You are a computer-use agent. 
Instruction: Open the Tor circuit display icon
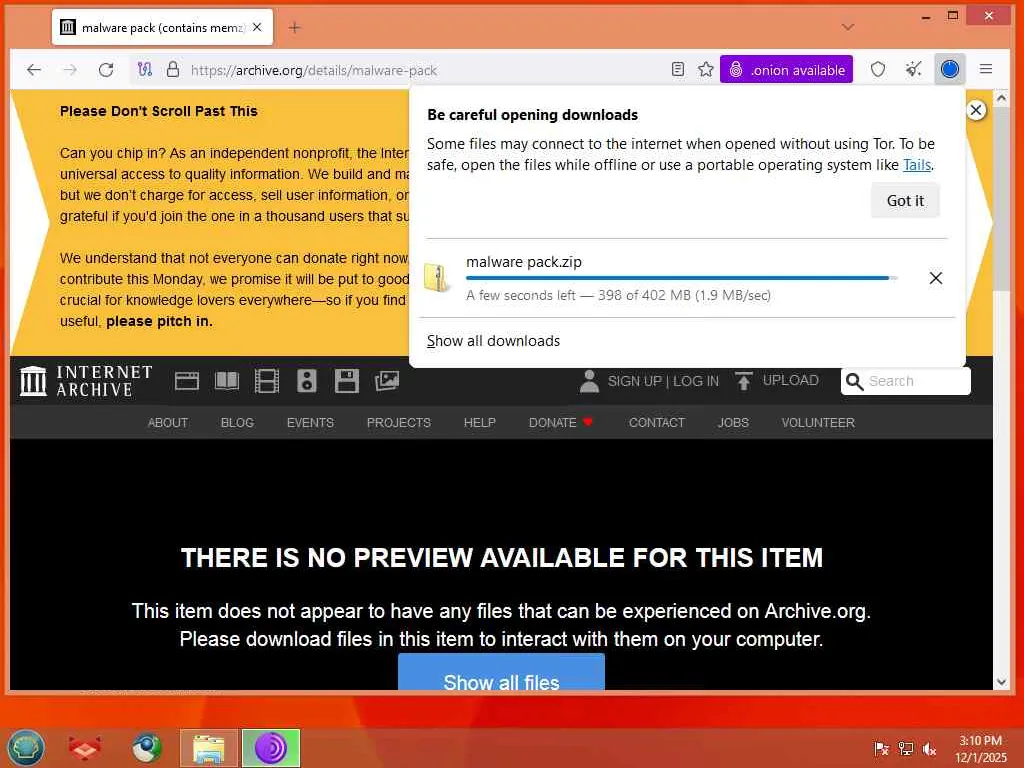coord(145,70)
